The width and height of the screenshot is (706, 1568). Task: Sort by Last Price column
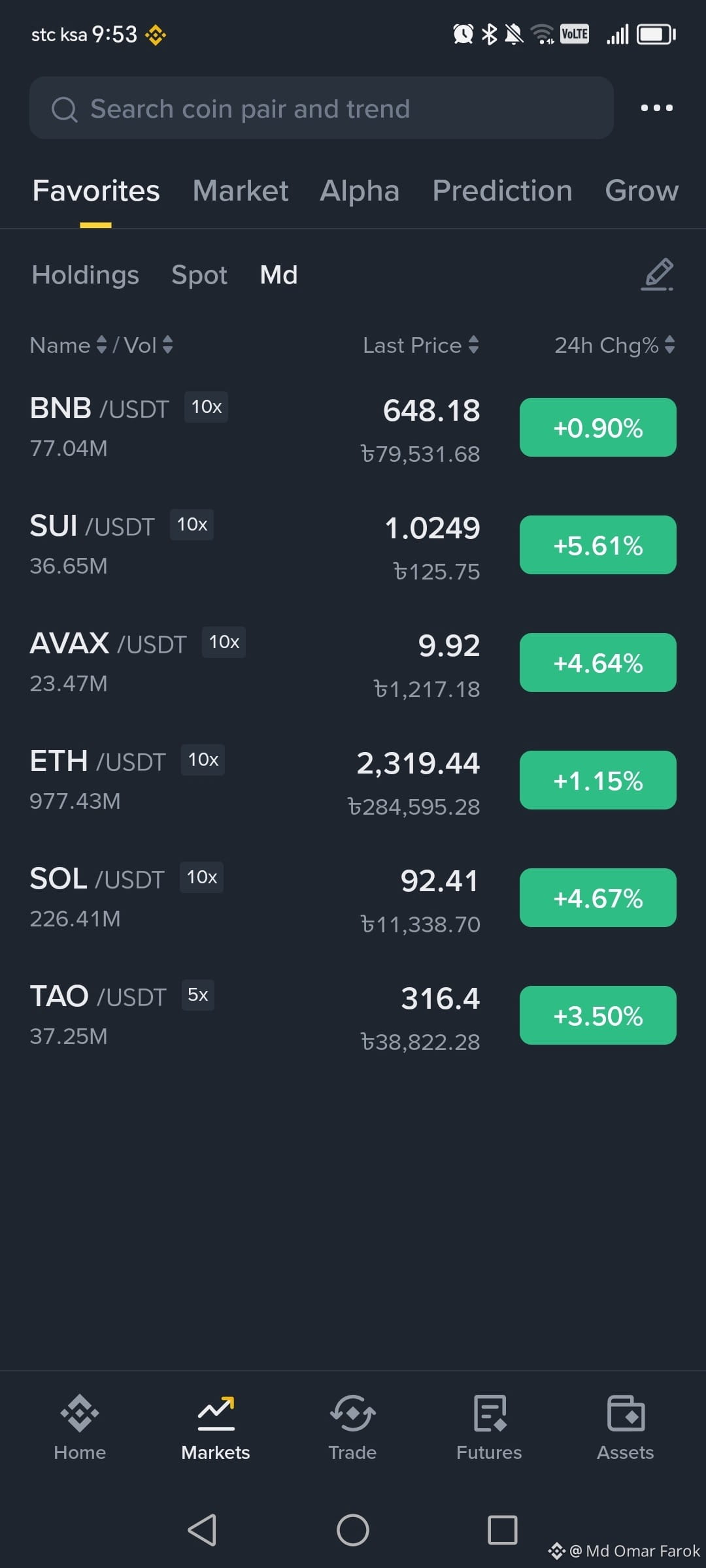(421, 345)
